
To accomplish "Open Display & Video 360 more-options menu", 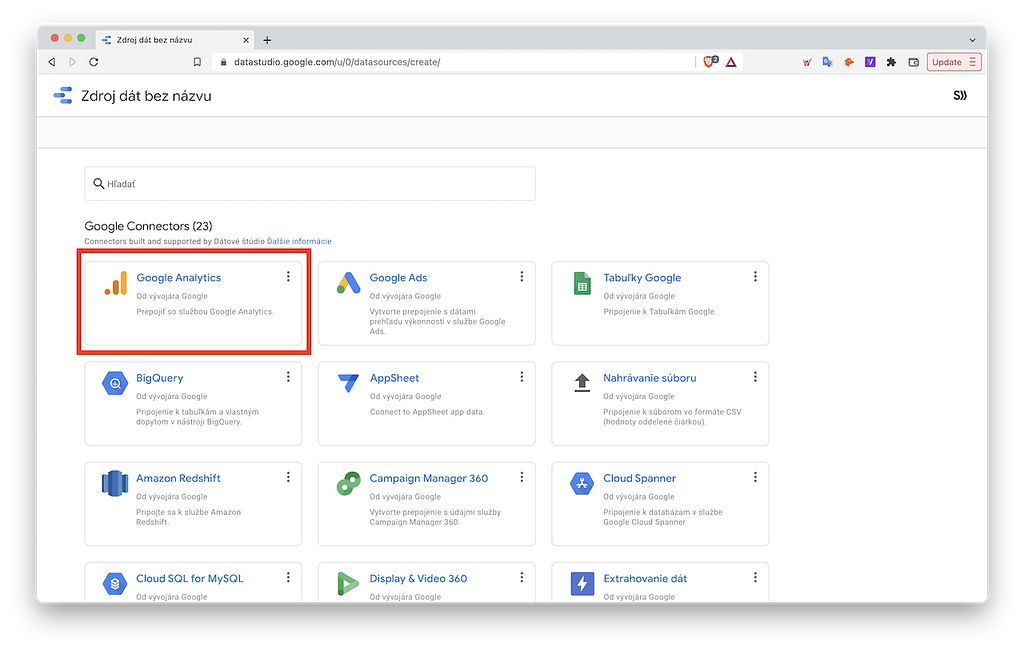I will pos(522,577).
